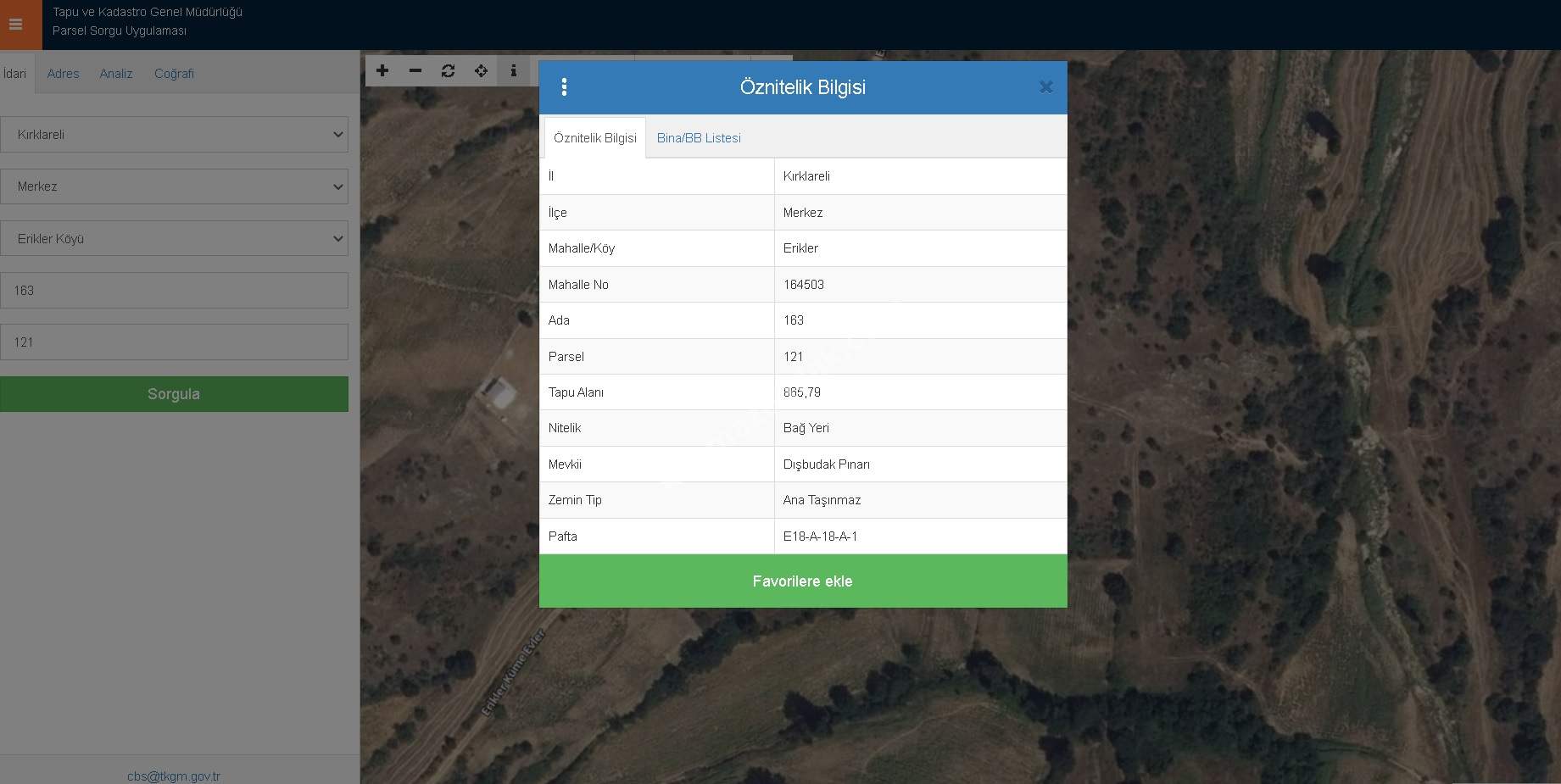Open the cbs@tkgm.gov.tr email link
The width and height of the screenshot is (1561, 784).
pyautogui.click(x=174, y=776)
